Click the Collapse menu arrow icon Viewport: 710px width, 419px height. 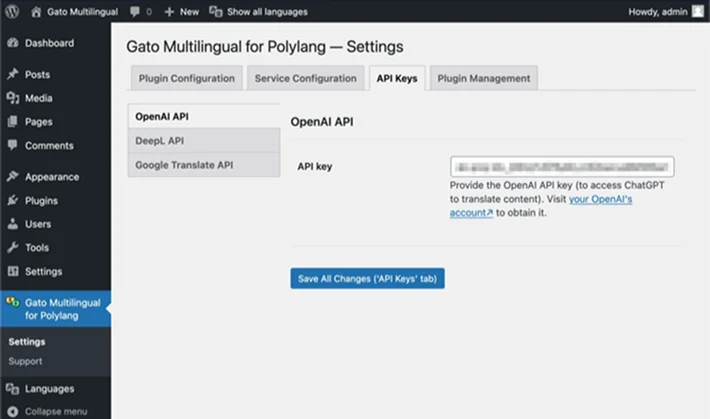click(x=13, y=411)
